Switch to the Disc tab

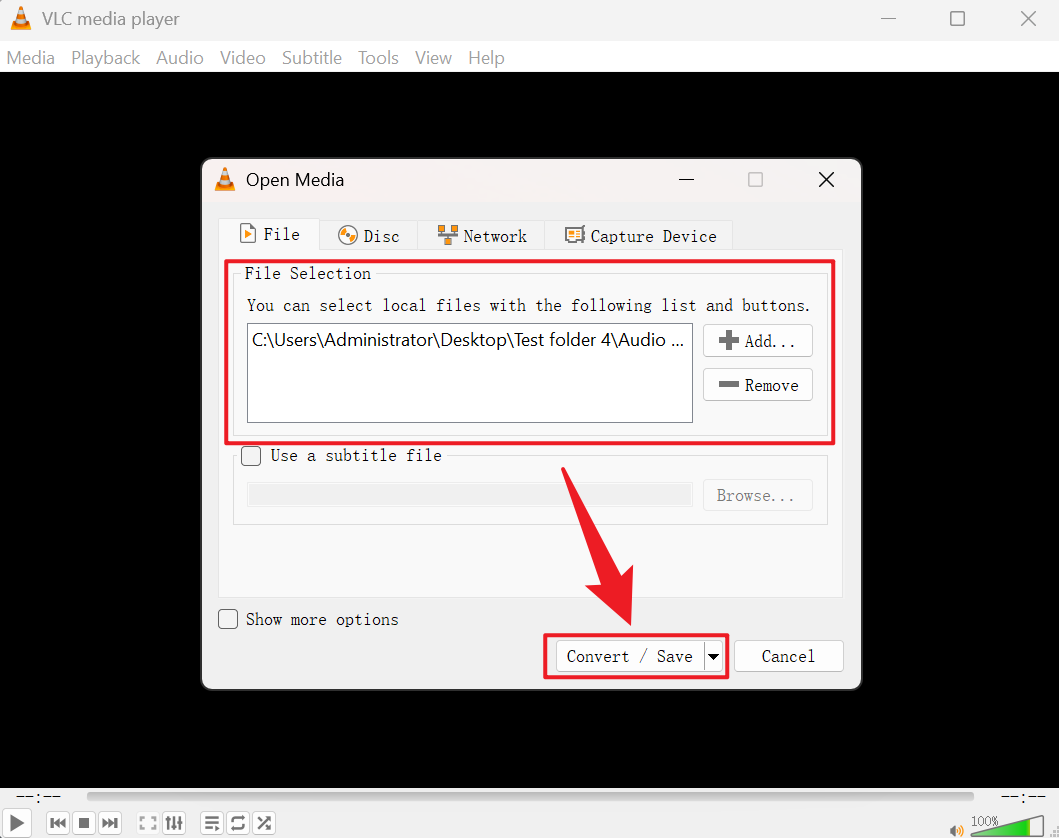pos(369,236)
